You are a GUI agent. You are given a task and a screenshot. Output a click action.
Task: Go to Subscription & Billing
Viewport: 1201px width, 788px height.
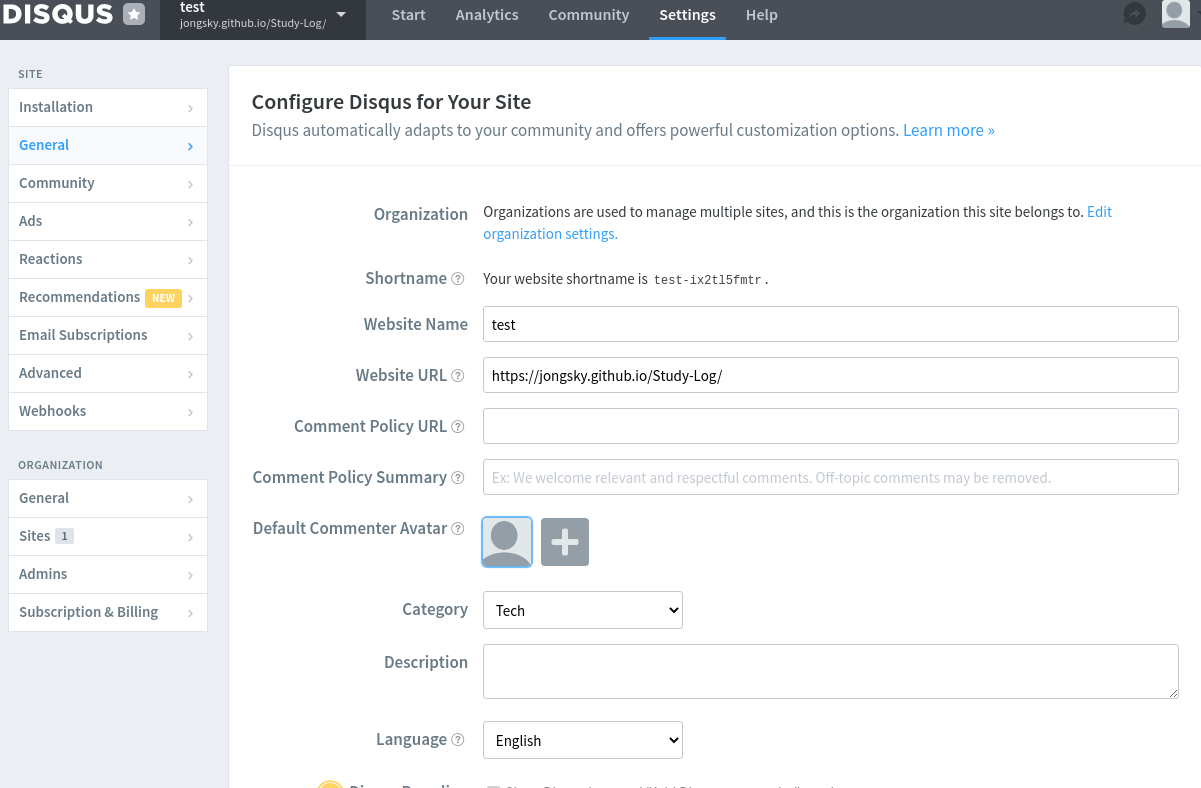[x=108, y=612]
